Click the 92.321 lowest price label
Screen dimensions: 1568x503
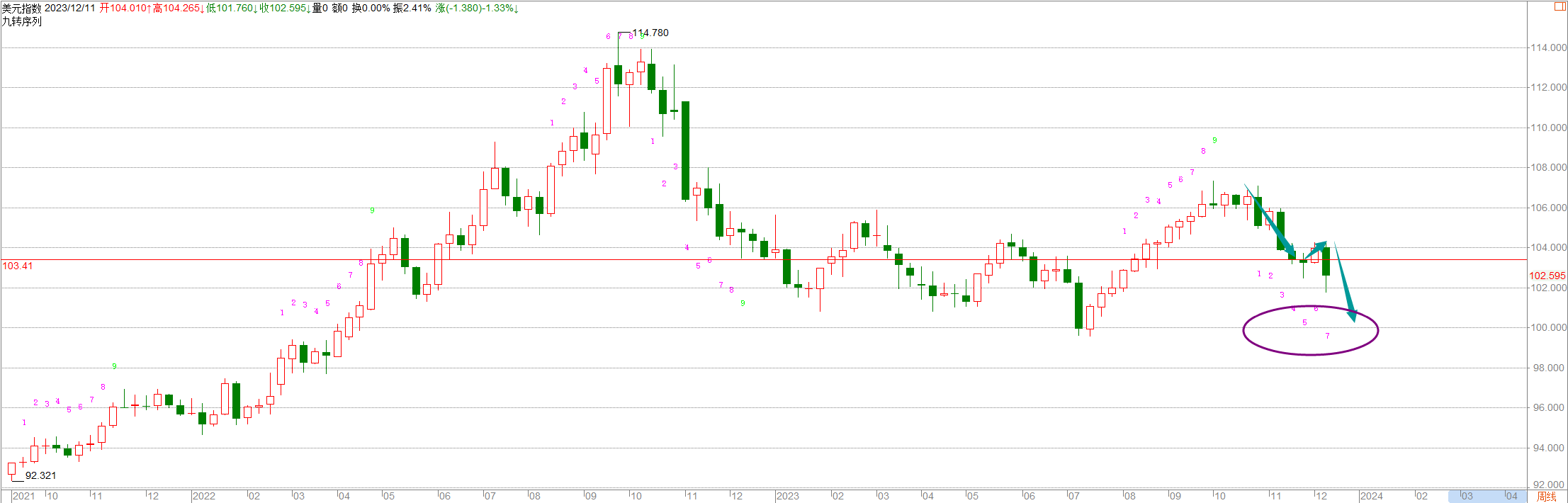40,475
